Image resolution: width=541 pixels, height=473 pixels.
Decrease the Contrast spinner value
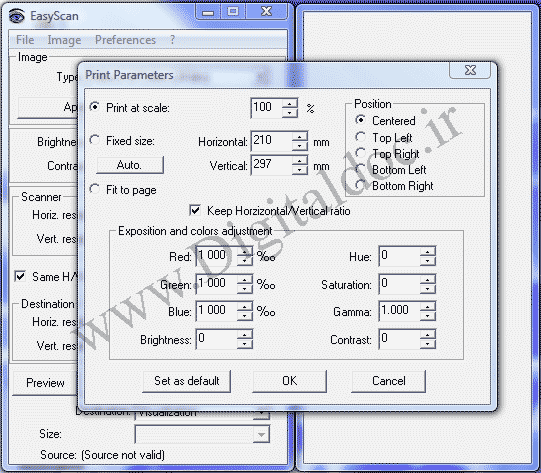click(x=427, y=343)
